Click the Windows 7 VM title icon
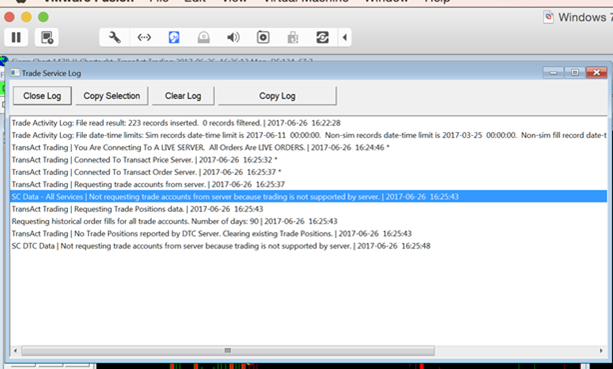Image resolution: width=613 pixels, height=369 pixels. pos(549,17)
